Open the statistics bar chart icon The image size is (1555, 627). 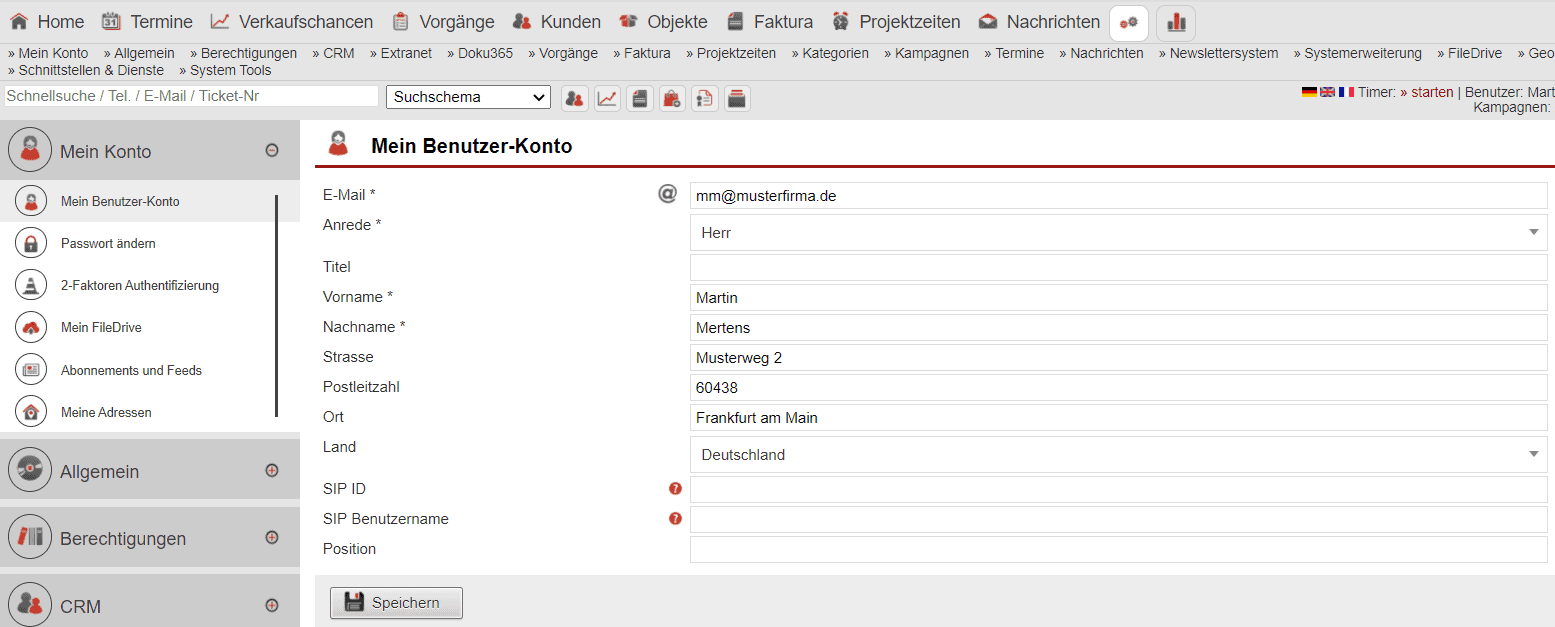(1176, 22)
